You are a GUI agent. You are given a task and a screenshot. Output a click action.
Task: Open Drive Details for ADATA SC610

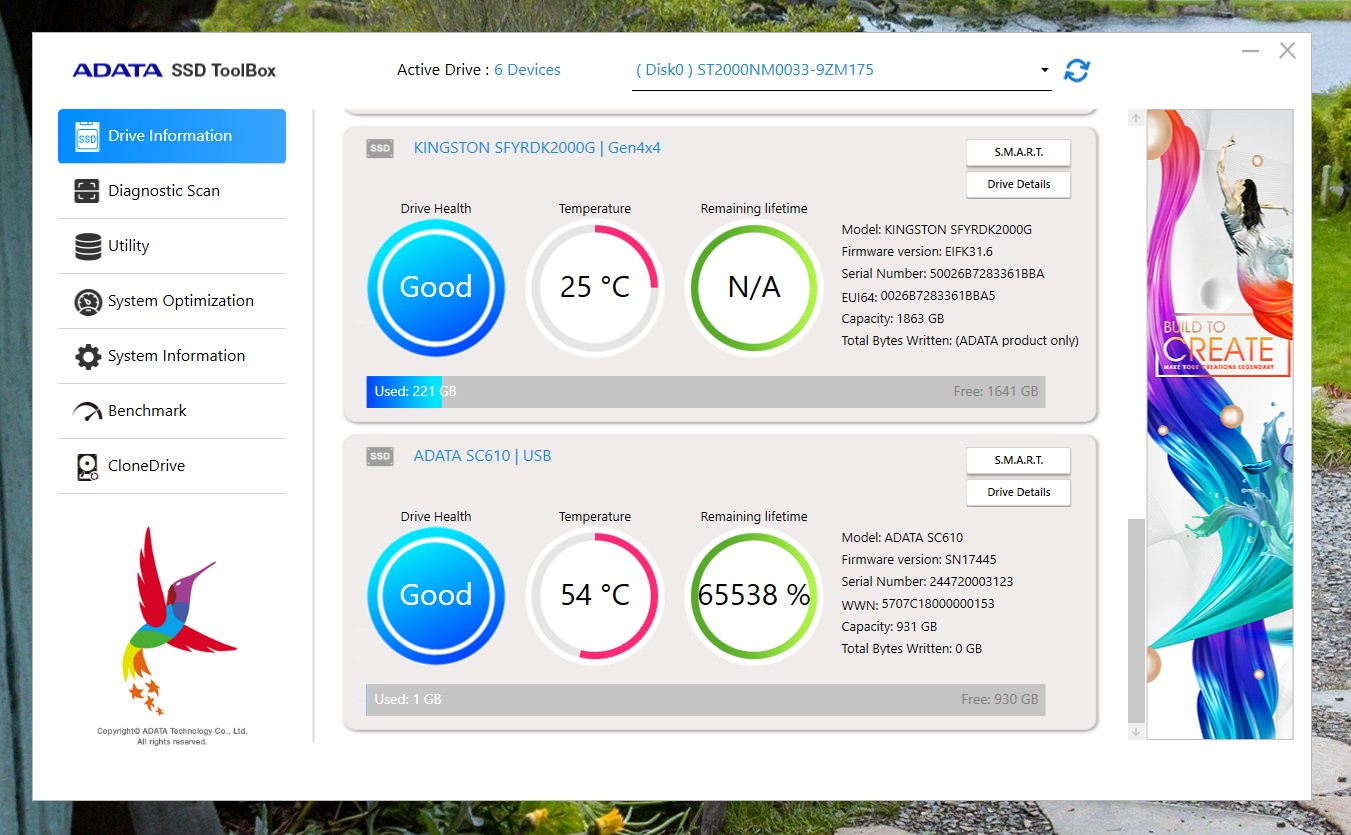click(1018, 492)
